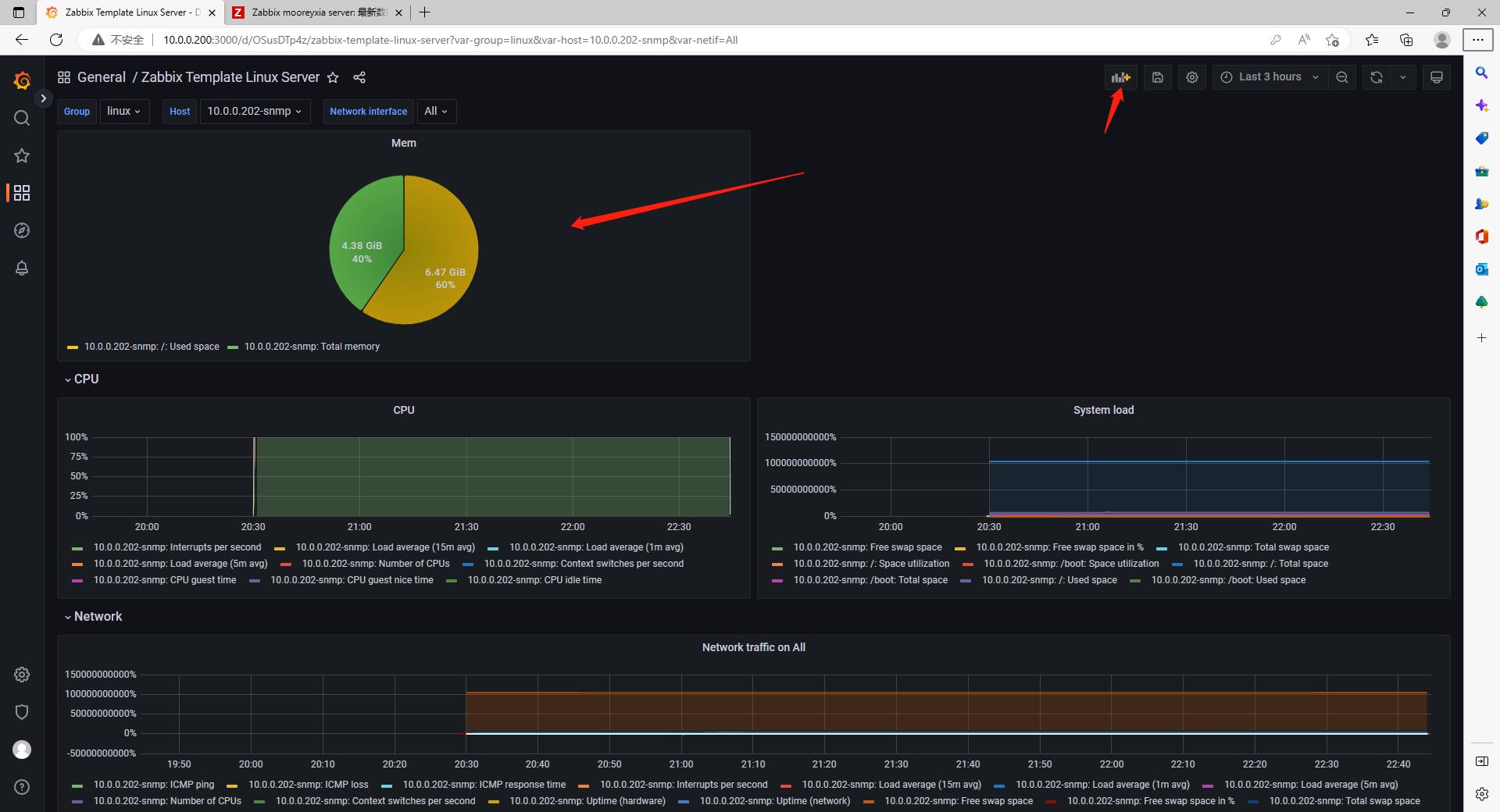This screenshot has height=812, width=1500.
Task: Close the Zabbix mooreyxia server tab
Action: click(399, 12)
